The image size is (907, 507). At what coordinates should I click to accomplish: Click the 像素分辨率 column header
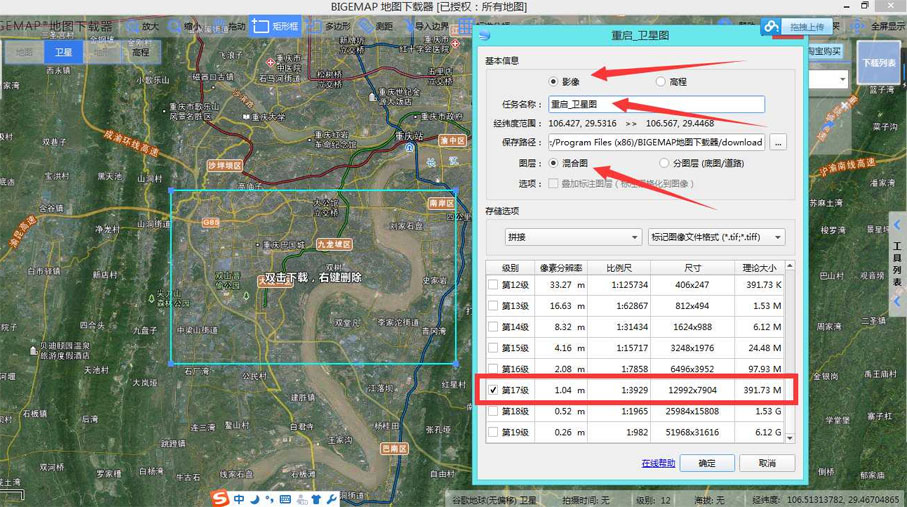click(561, 267)
